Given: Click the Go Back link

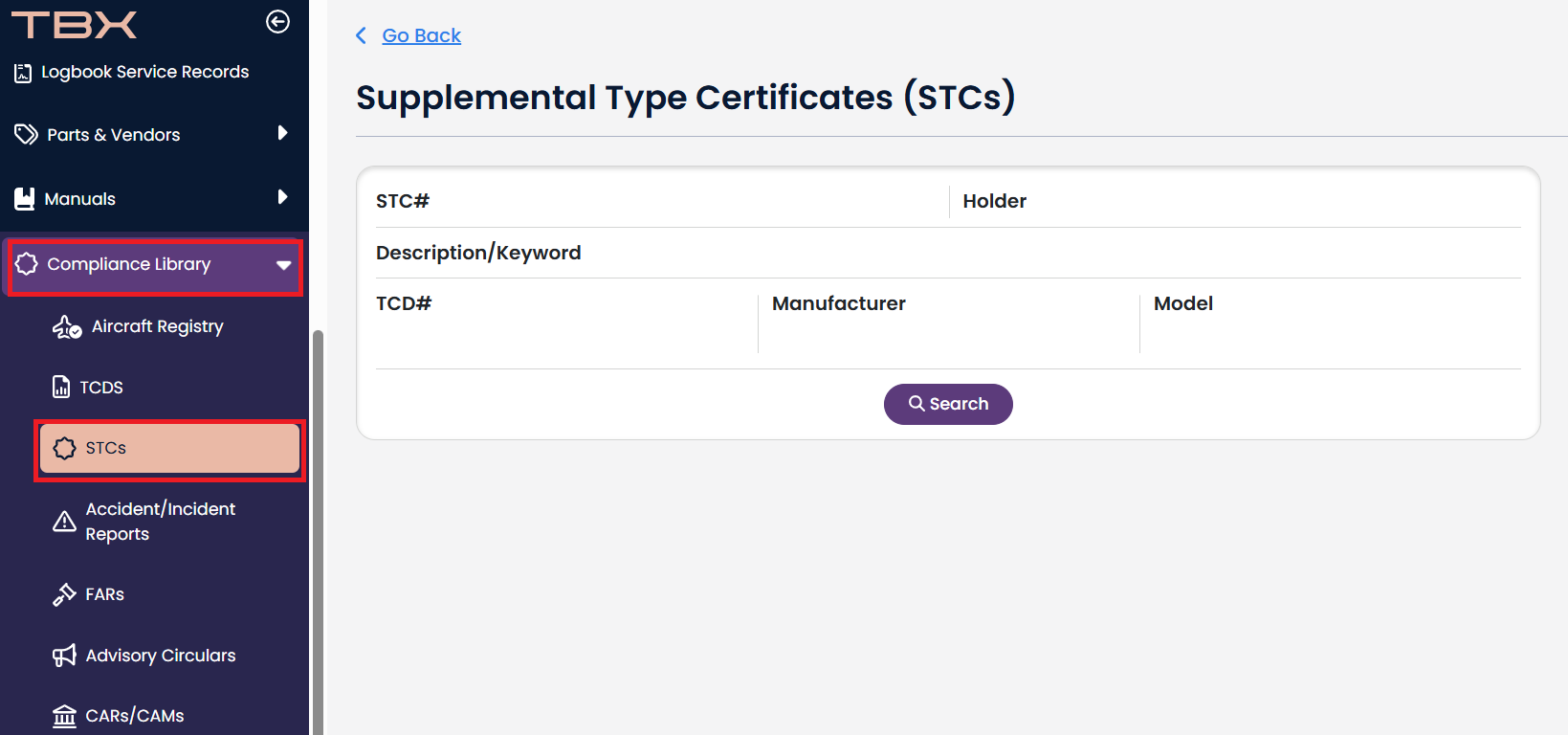Looking at the screenshot, I should click(x=421, y=35).
